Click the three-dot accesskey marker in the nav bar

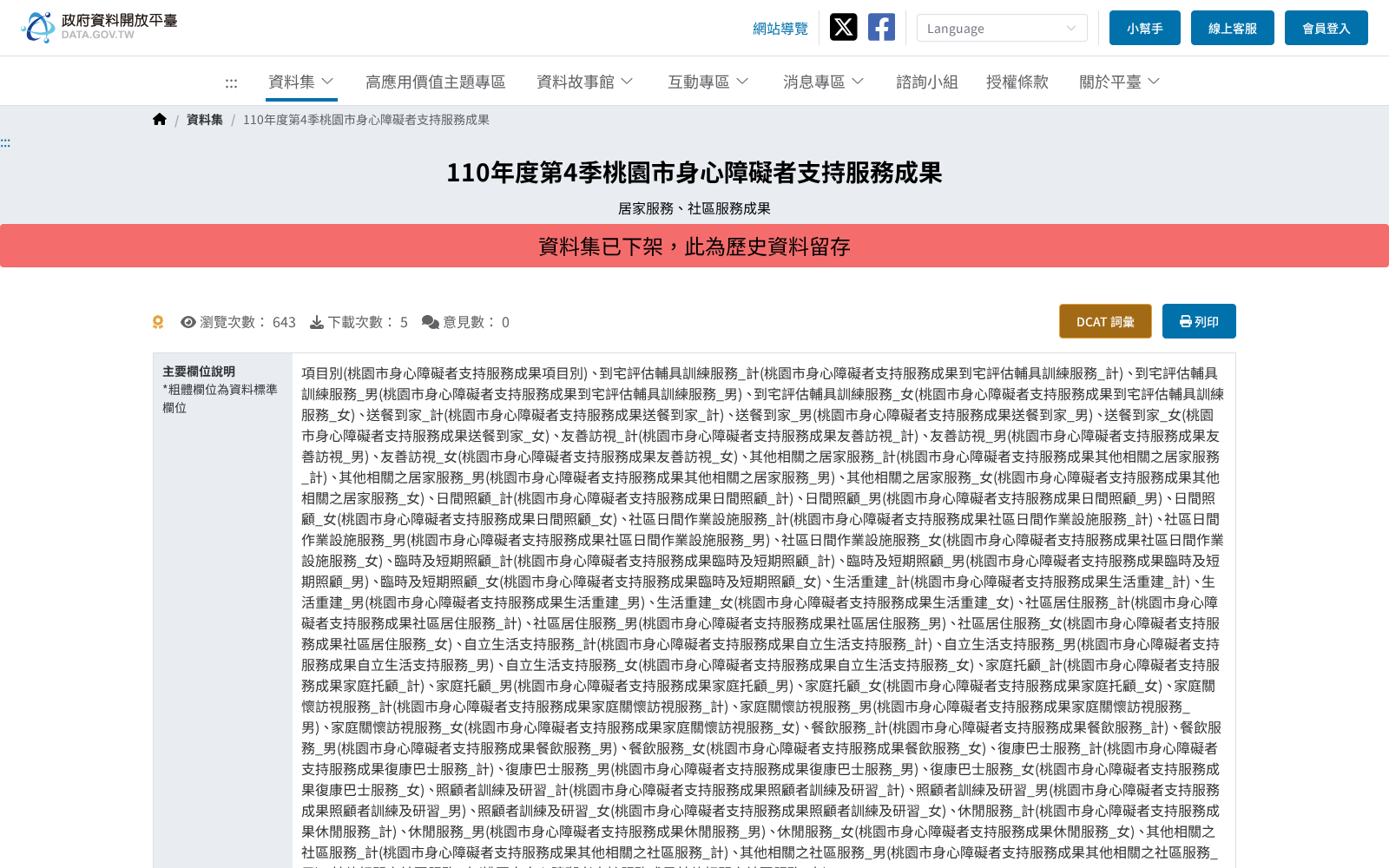231,83
